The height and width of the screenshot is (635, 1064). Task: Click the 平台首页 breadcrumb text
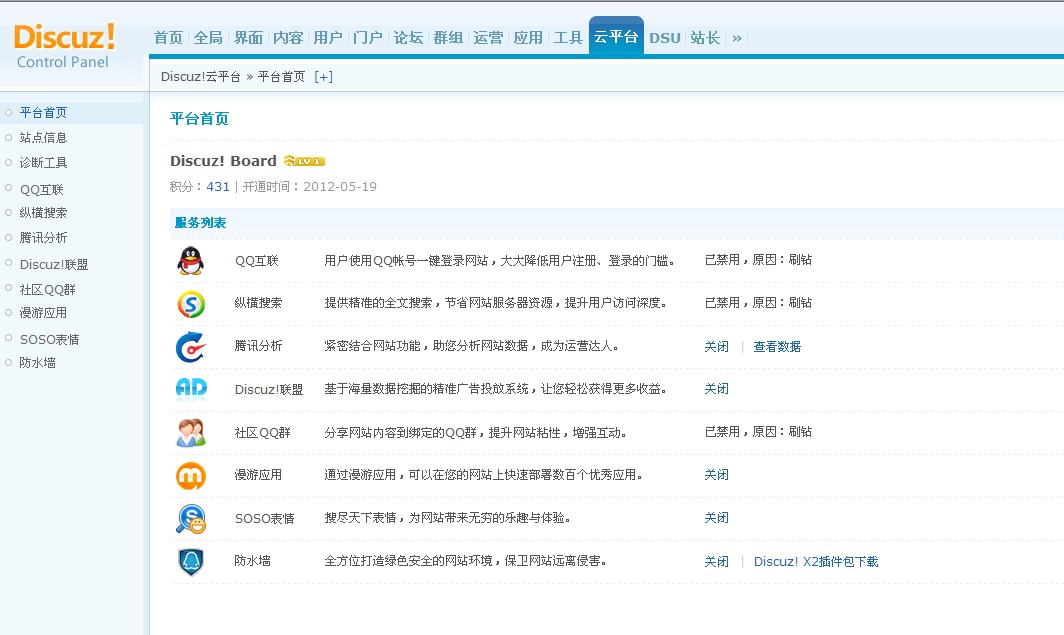281,77
